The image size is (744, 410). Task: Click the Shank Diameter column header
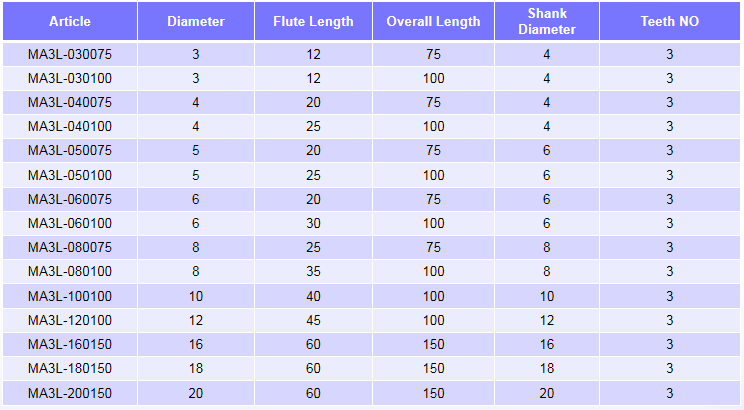tap(547, 21)
